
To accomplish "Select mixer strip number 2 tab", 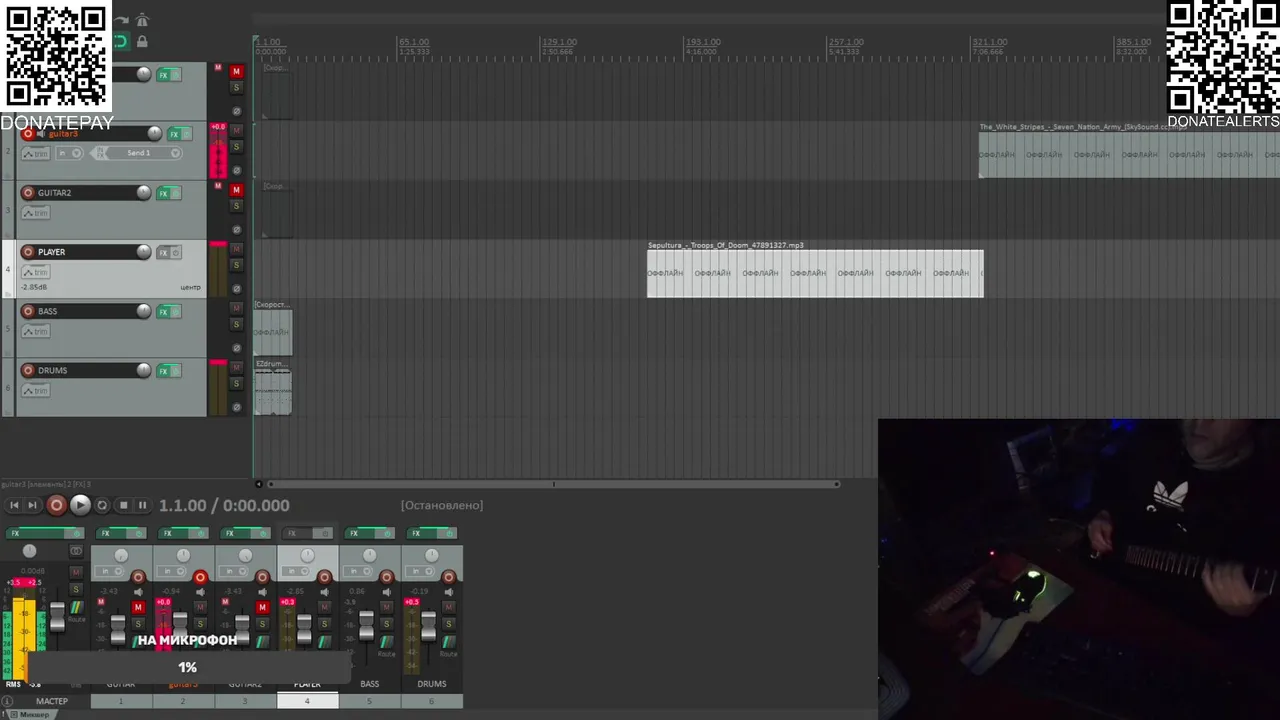I will tap(183, 701).
